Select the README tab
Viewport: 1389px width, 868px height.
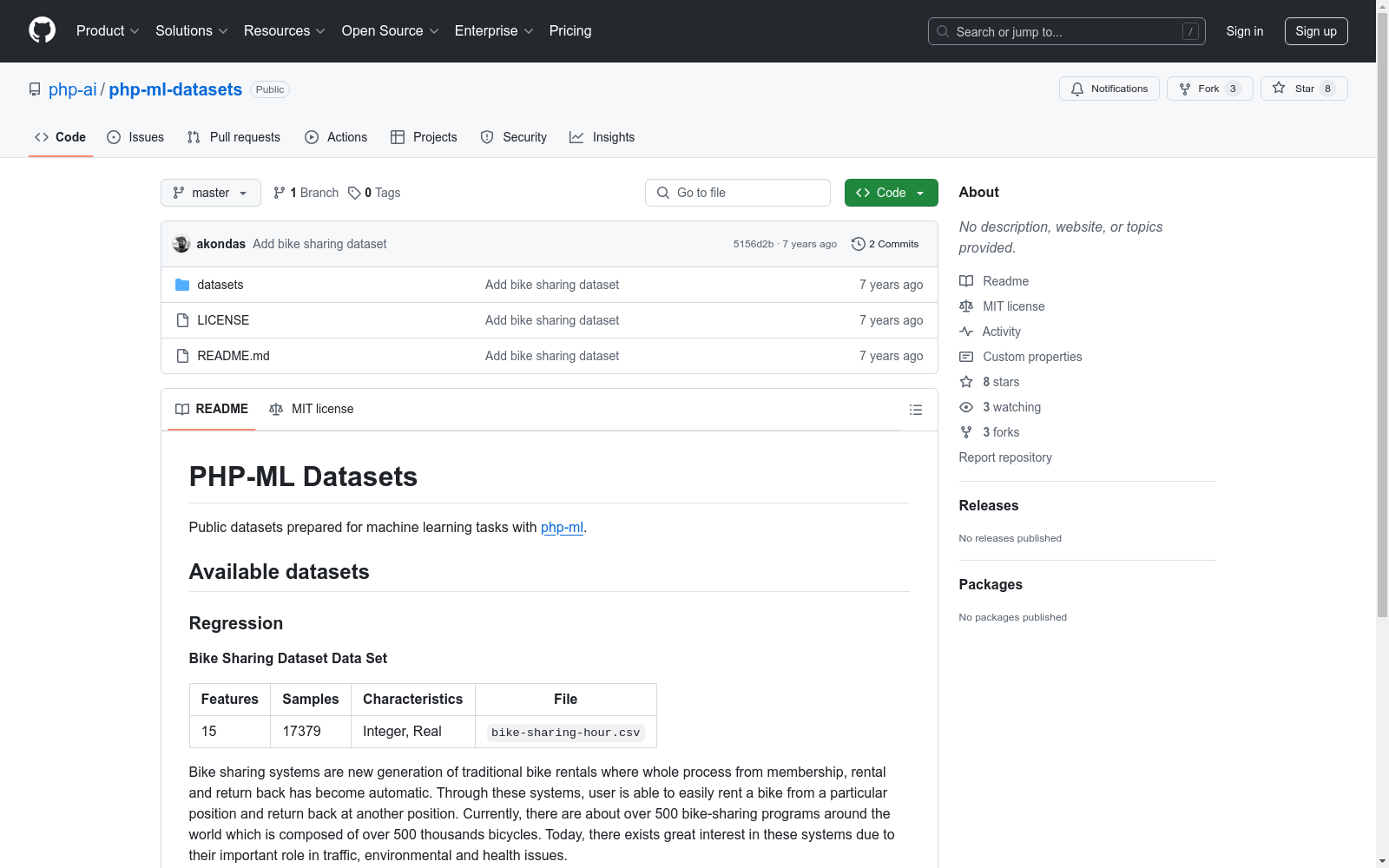[x=212, y=409]
